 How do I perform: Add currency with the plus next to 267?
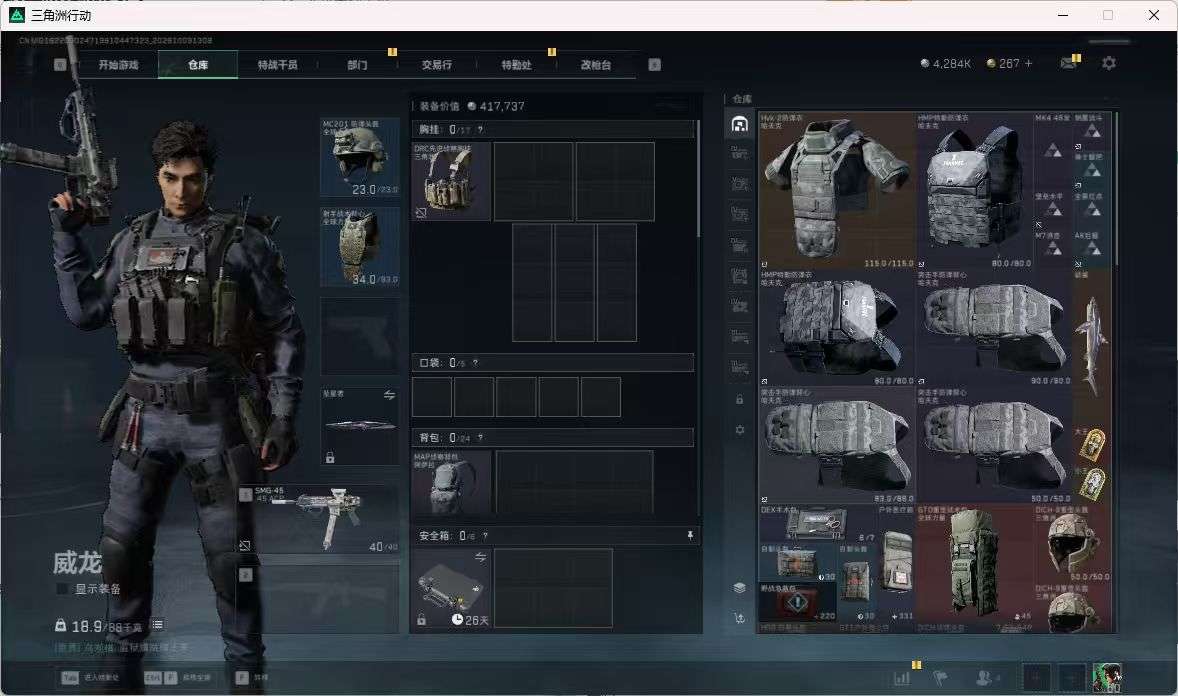[x=1028, y=64]
